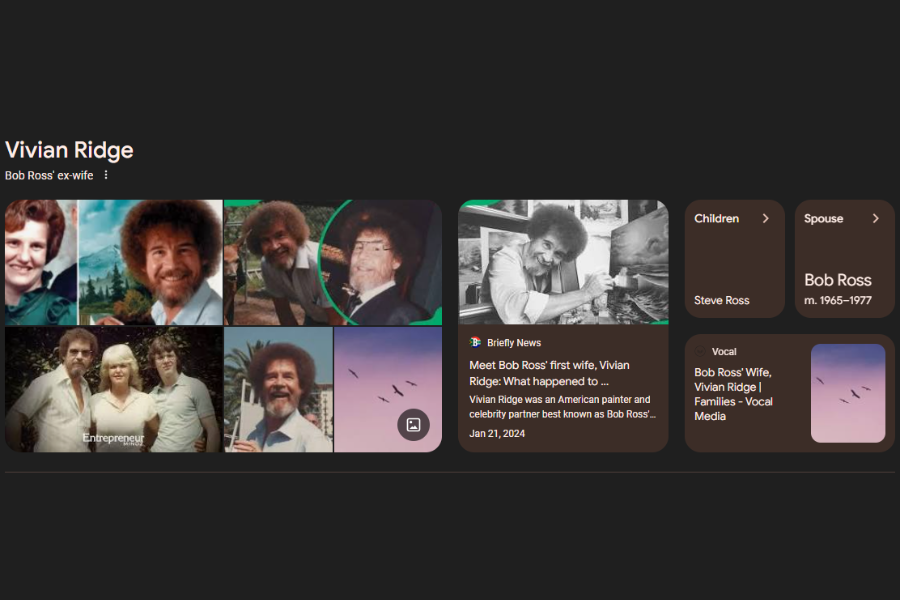Open Steve Ross under Children
This screenshot has height=600, width=900.
pyautogui.click(x=721, y=300)
